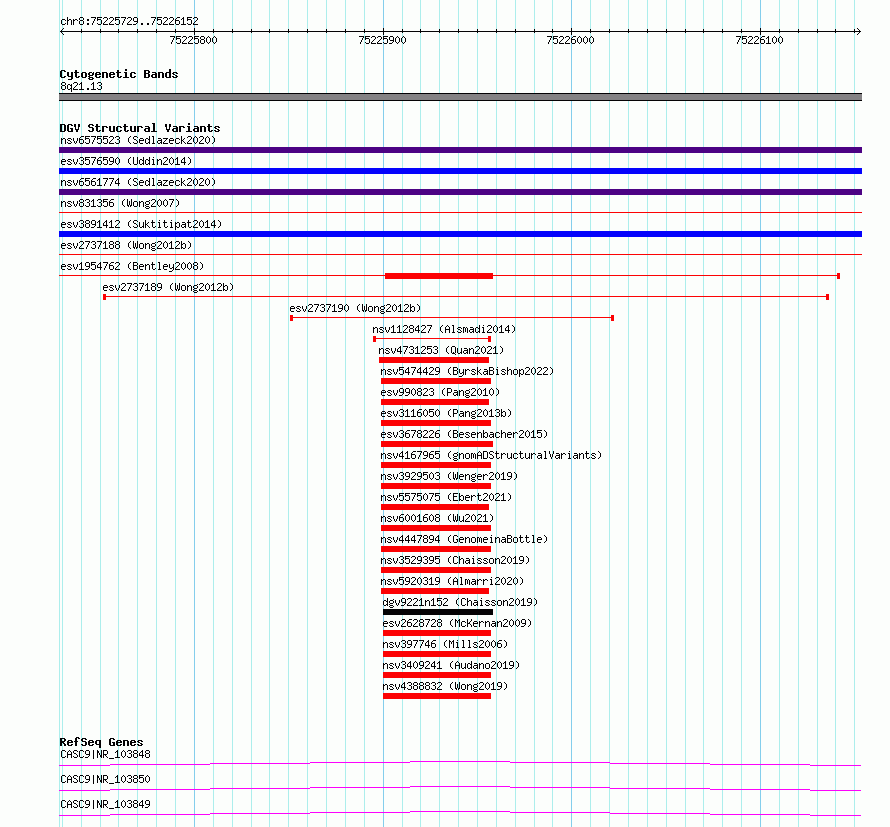Screen dimensions: 890x827
Task: Open variant esv2737190 (Wong2012b) label
Action: 355,308
